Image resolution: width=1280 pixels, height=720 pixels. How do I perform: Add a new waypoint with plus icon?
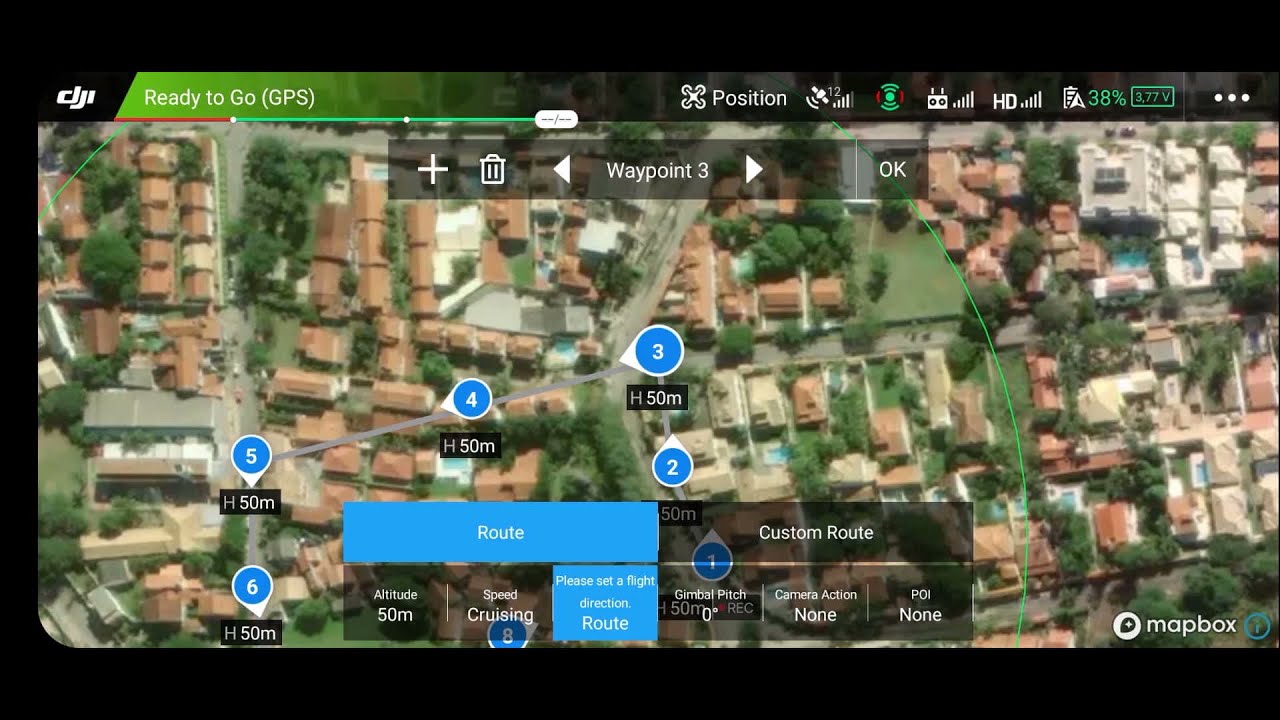pyautogui.click(x=432, y=170)
